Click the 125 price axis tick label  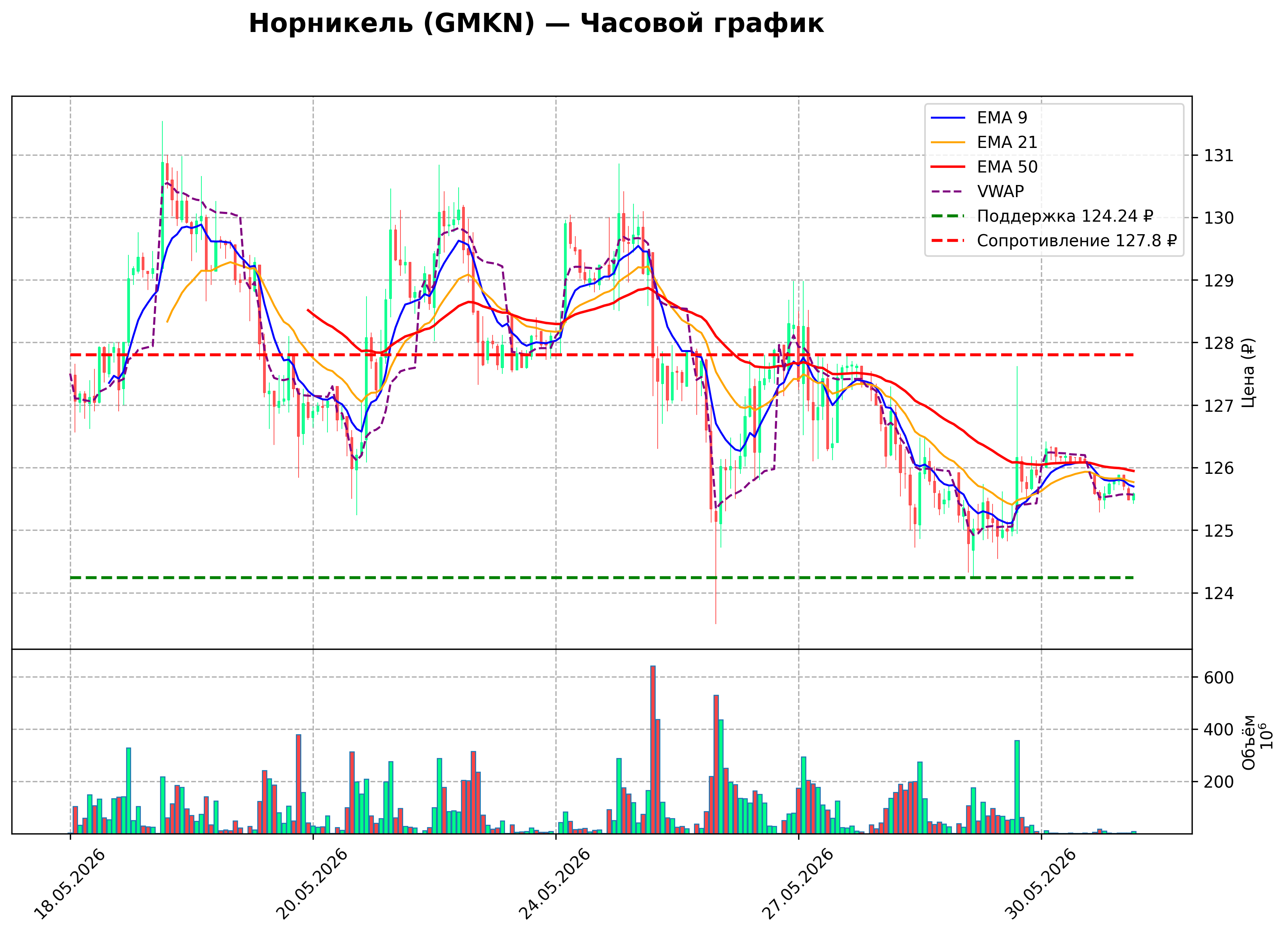pos(1219,531)
